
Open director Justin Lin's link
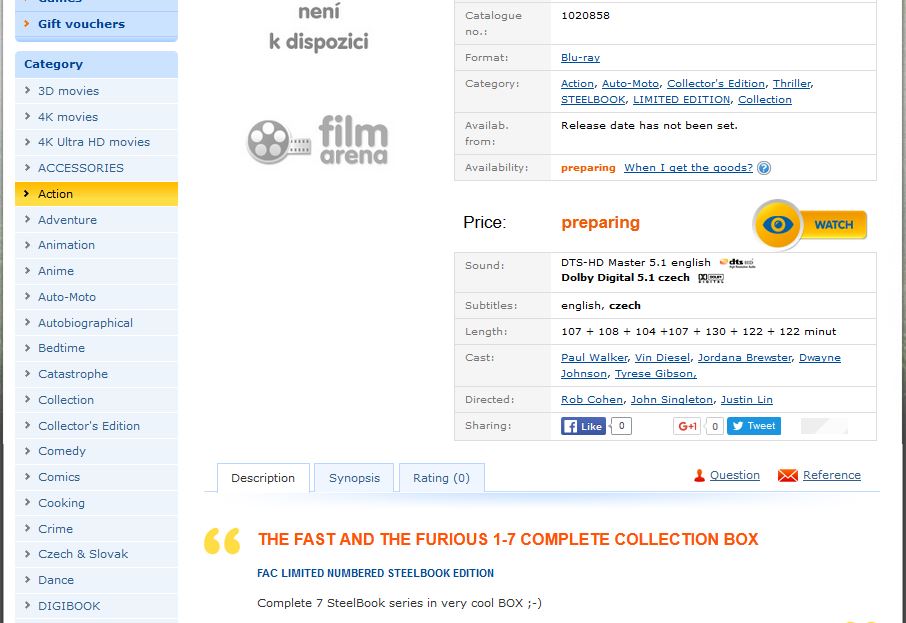(x=747, y=400)
